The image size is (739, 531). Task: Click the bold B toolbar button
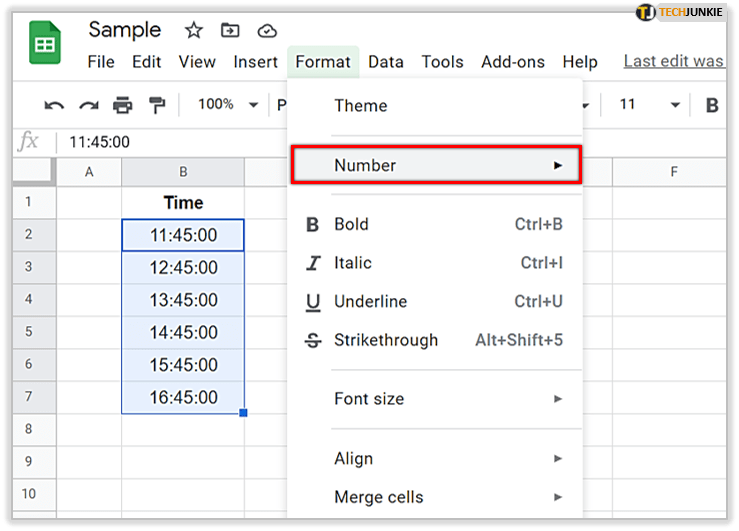tap(712, 105)
